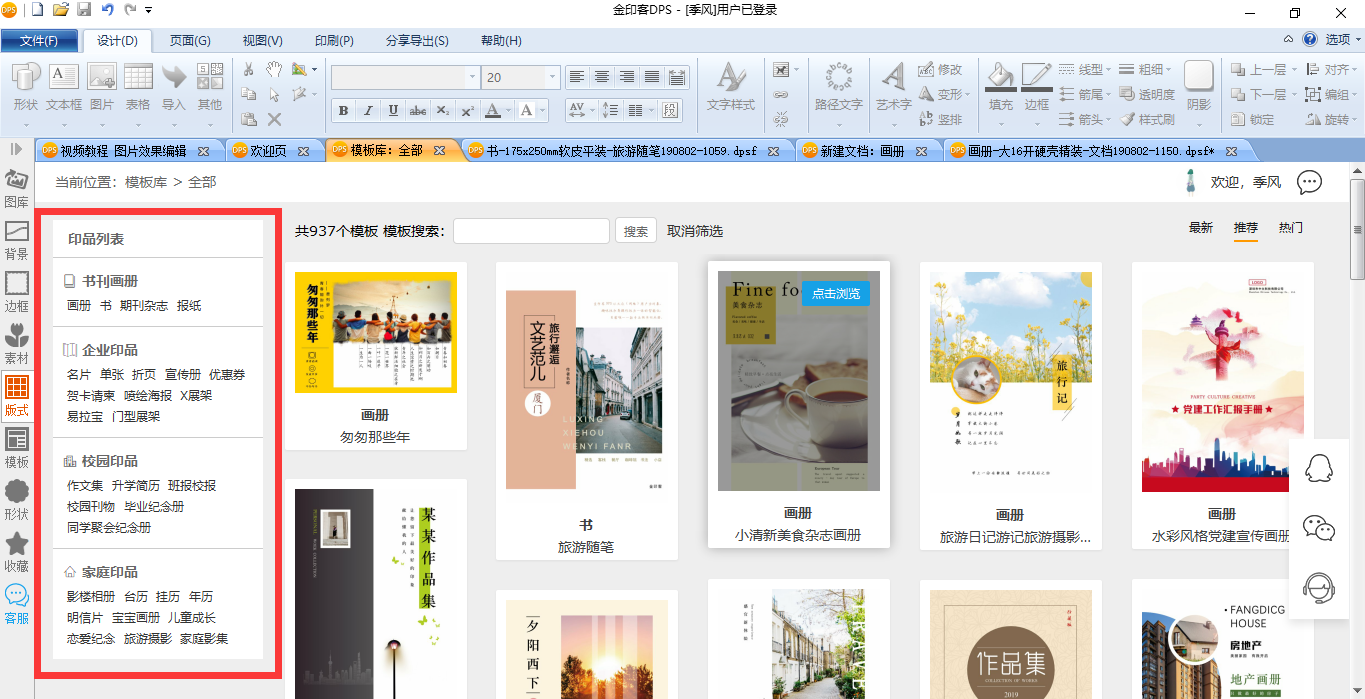Toggle italic text formatting

click(x=368, y=111)
